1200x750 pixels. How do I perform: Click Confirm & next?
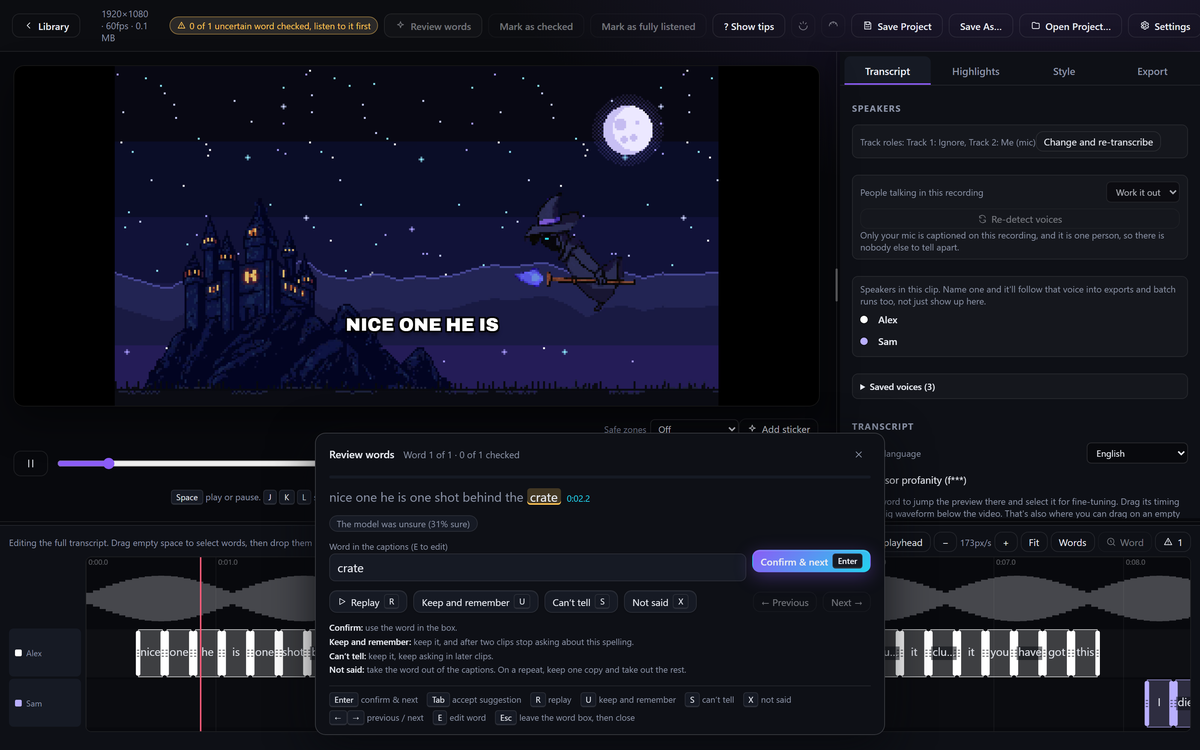pos(811,561)
